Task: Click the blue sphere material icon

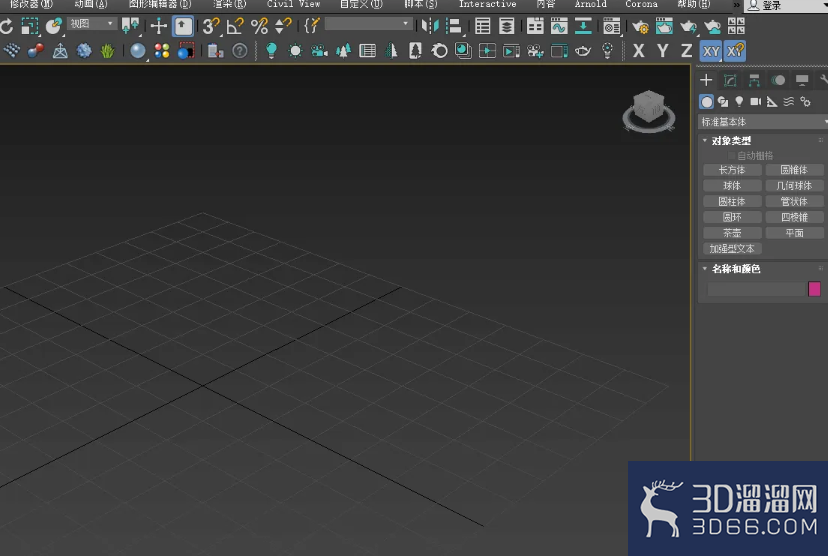Action: (137, 51)
